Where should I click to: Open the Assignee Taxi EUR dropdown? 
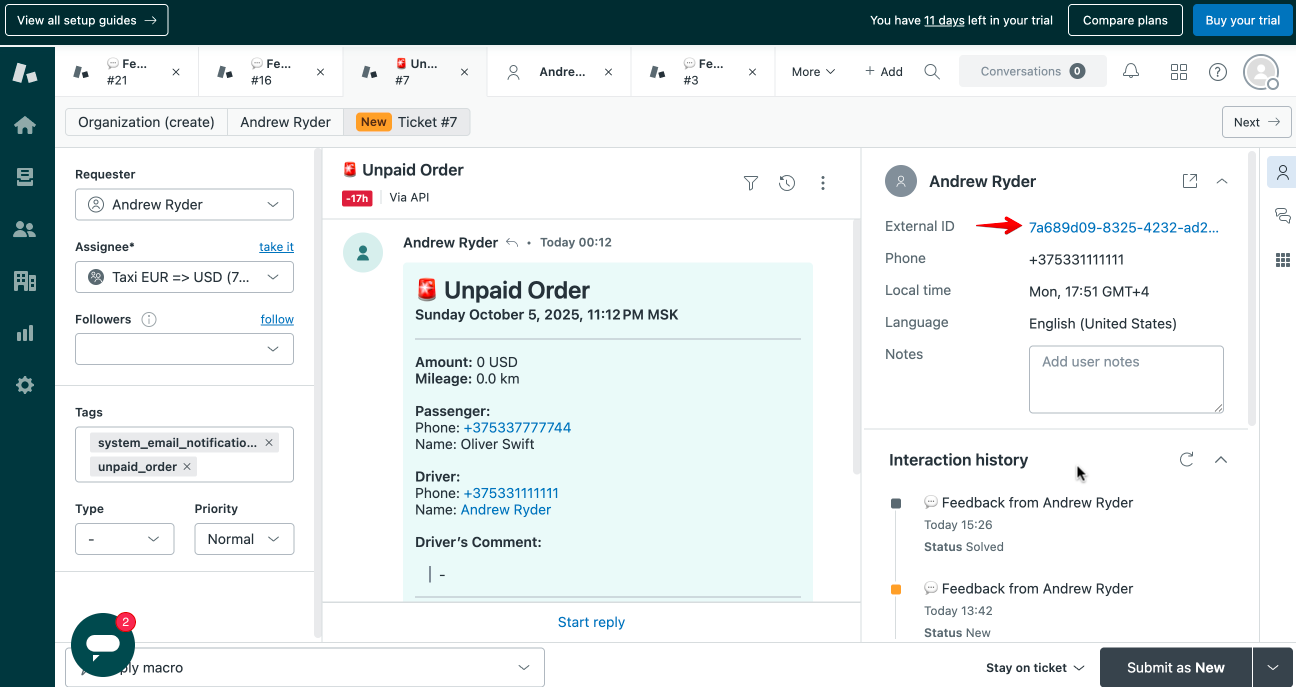(x=184, y=277)
